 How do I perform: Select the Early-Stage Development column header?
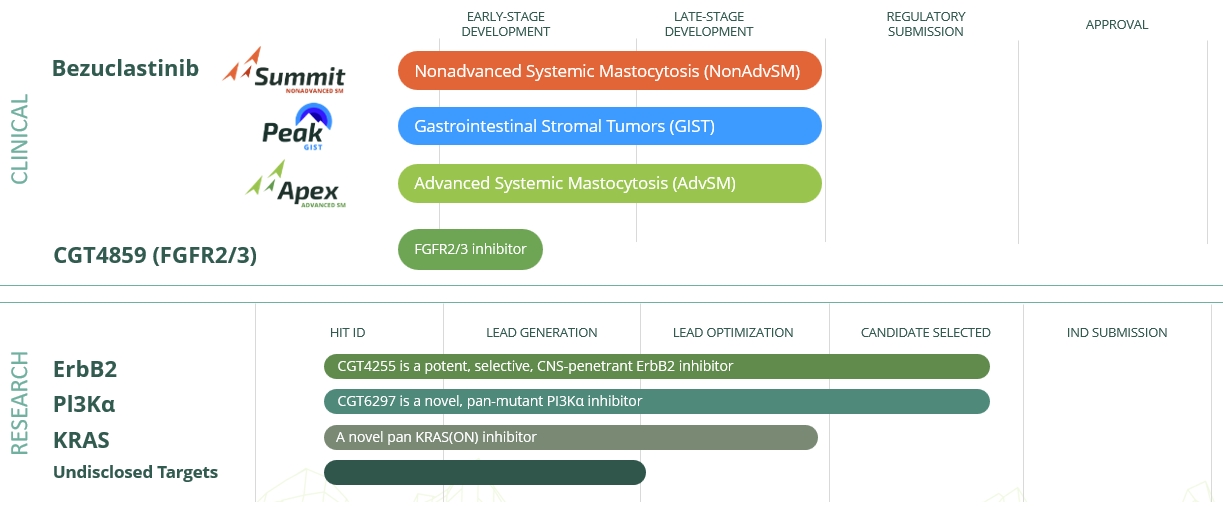[x=508, y=24]
